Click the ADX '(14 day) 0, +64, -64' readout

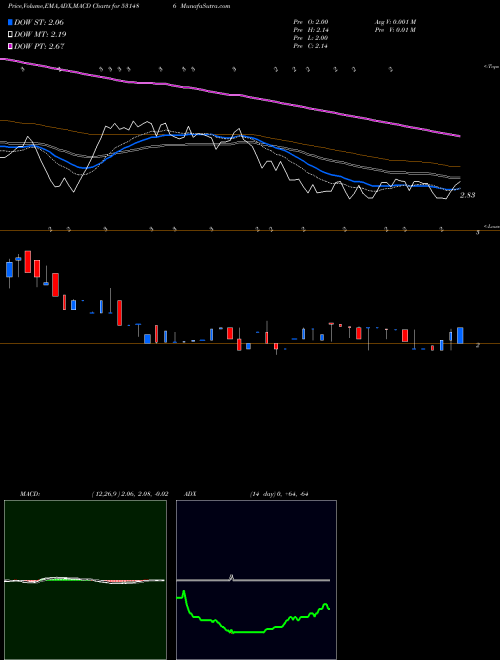click(x=279, y=494)
